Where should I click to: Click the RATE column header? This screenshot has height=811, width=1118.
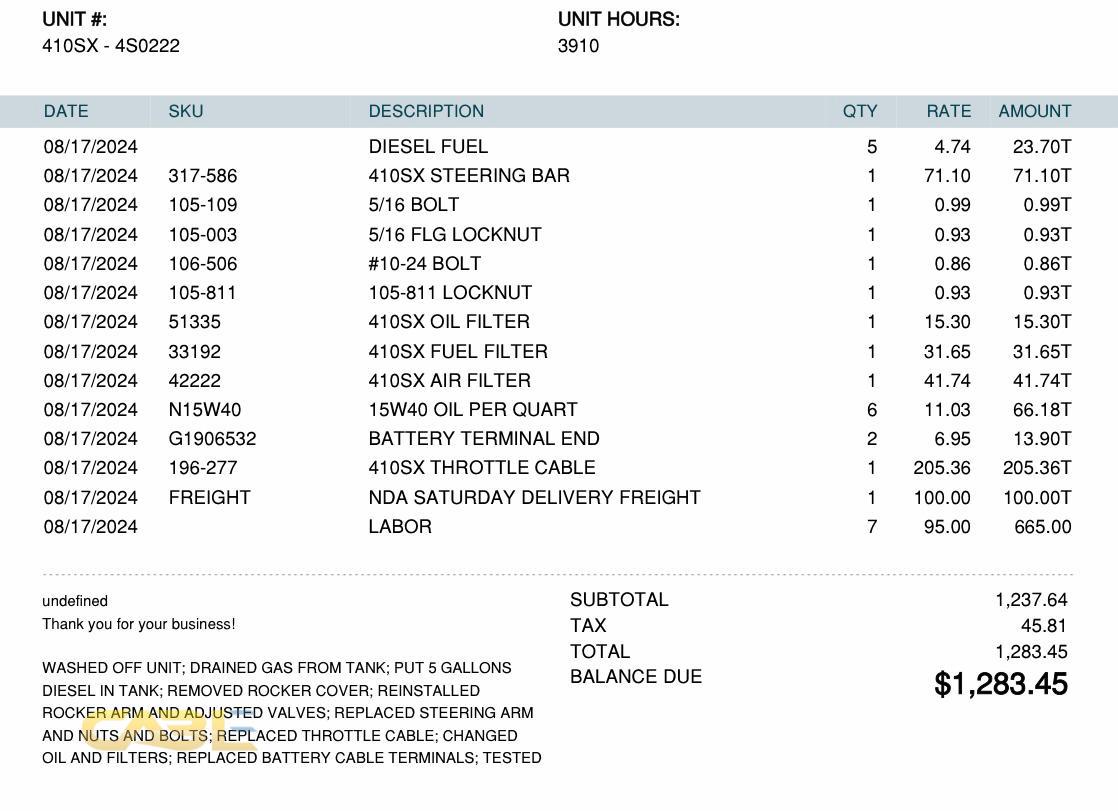pyautogui.click(x=948, y=111)
